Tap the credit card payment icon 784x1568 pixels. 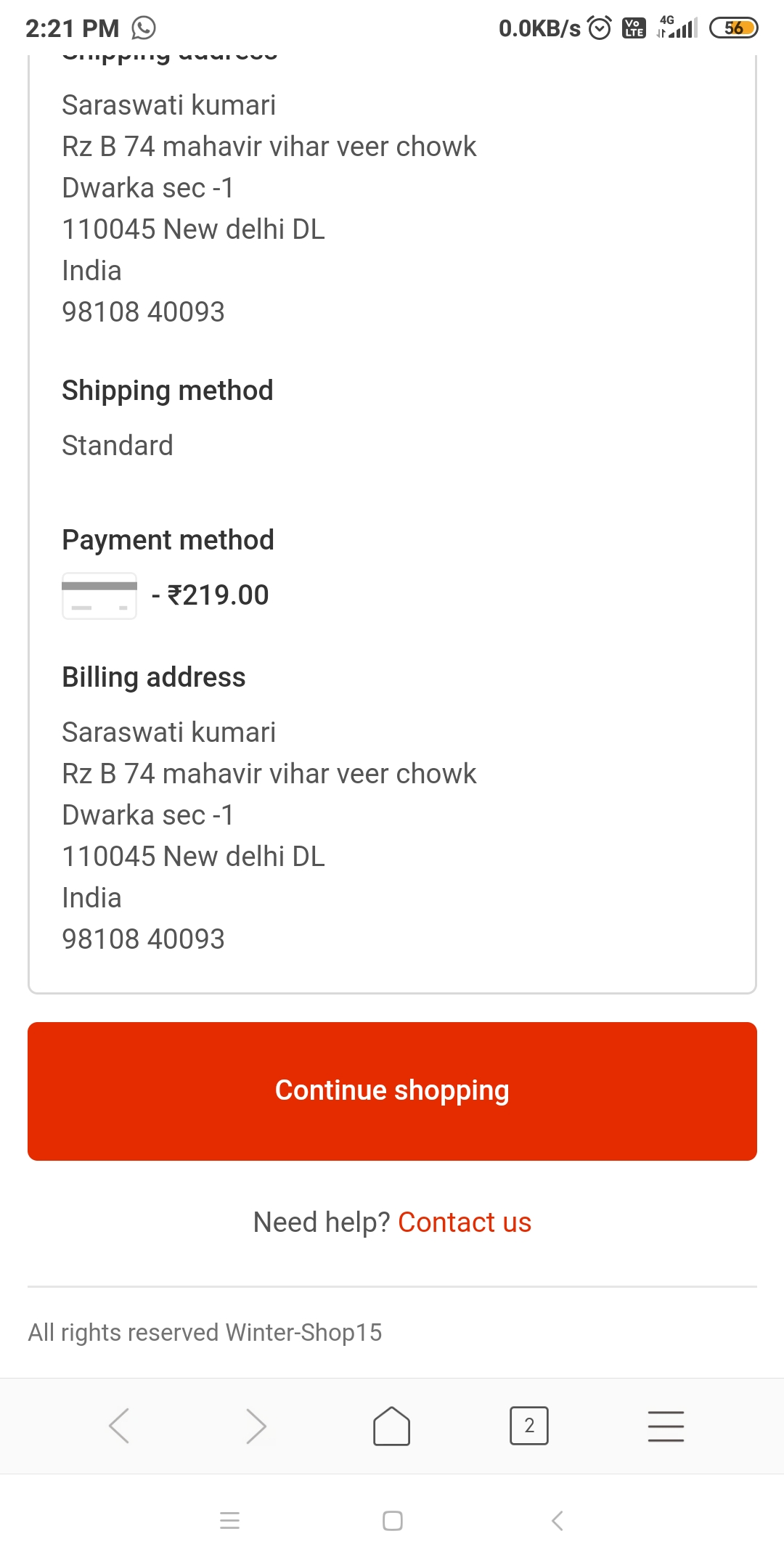click(x=99, y=596)
